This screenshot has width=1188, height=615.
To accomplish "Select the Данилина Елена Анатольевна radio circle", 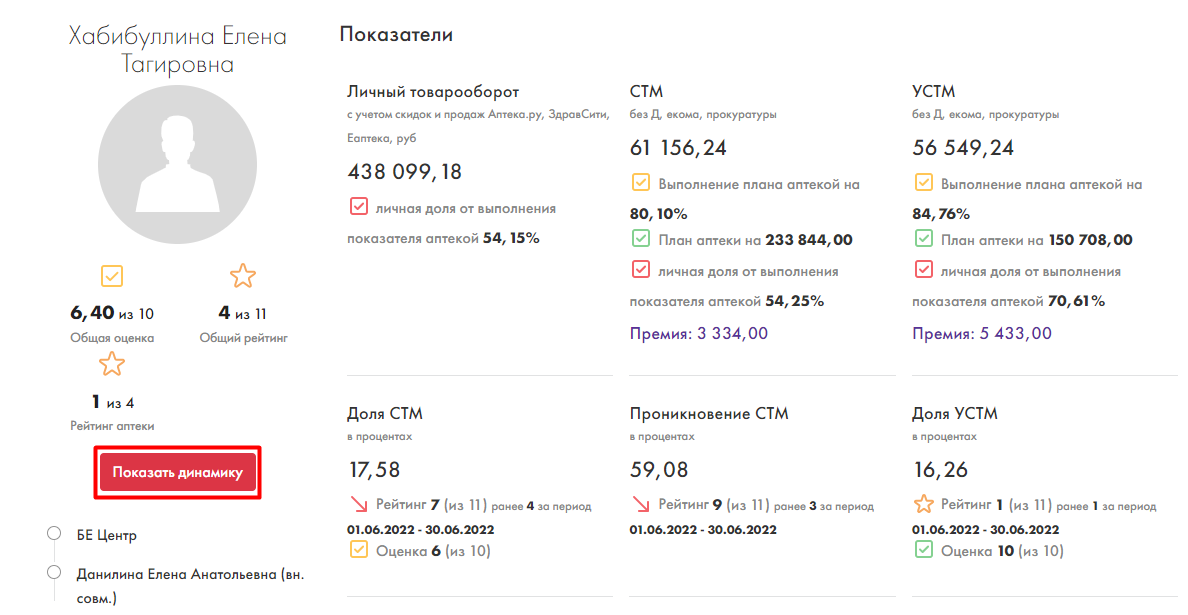I will (x=55, y=573).
